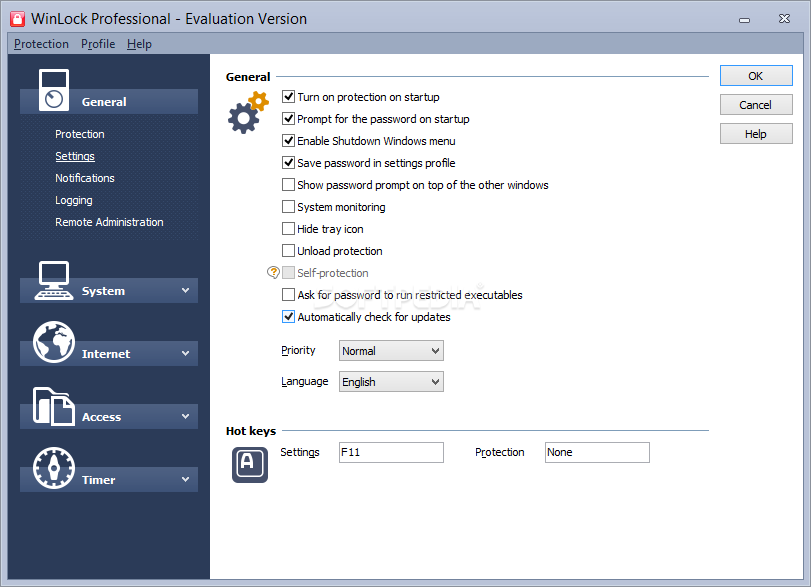
Task: Click the Internet globe icon
Action: click(54, 342)
